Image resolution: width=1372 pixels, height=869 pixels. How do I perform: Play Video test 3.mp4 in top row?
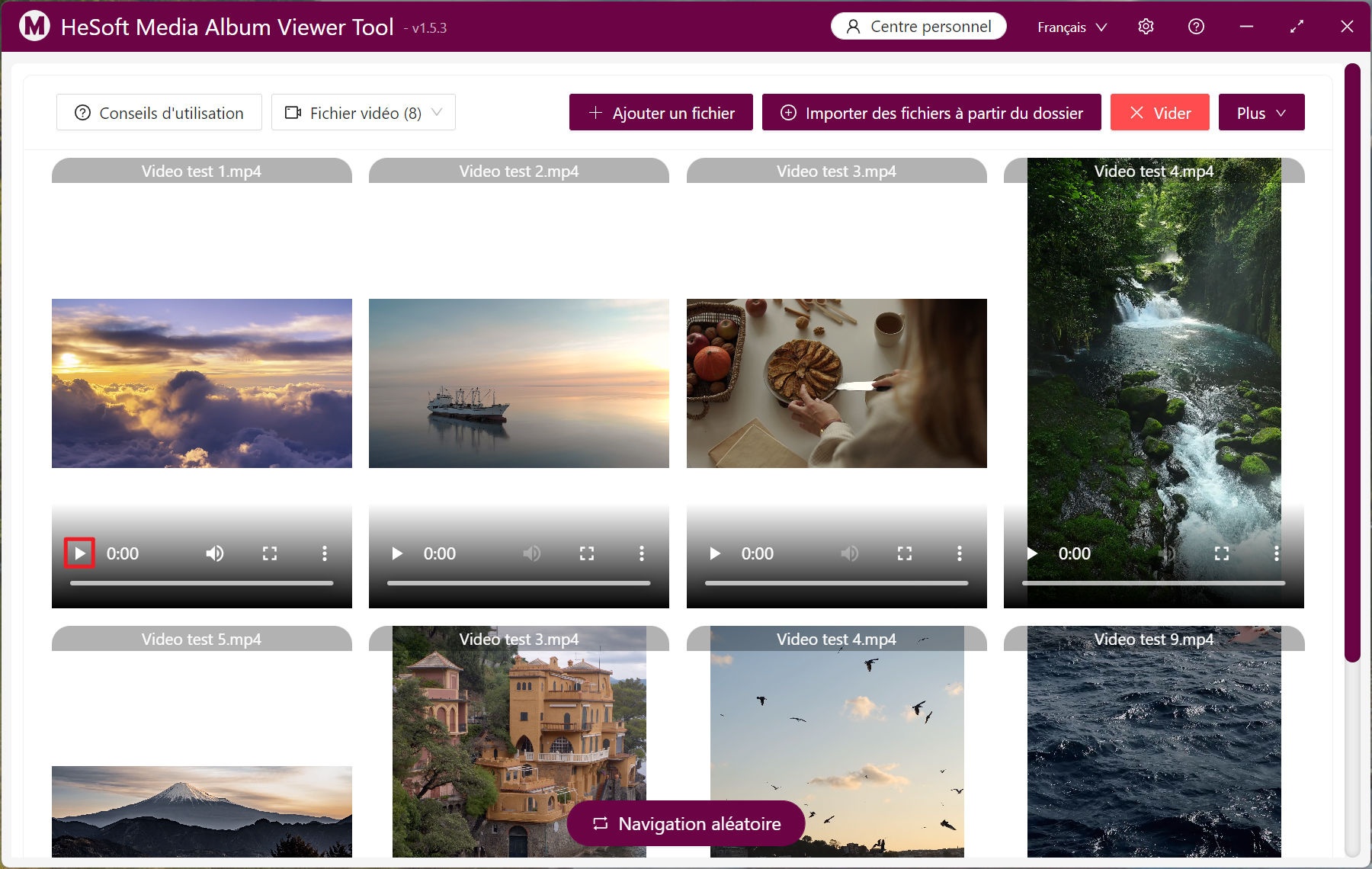pyautogui.click(x=715, y=553)
